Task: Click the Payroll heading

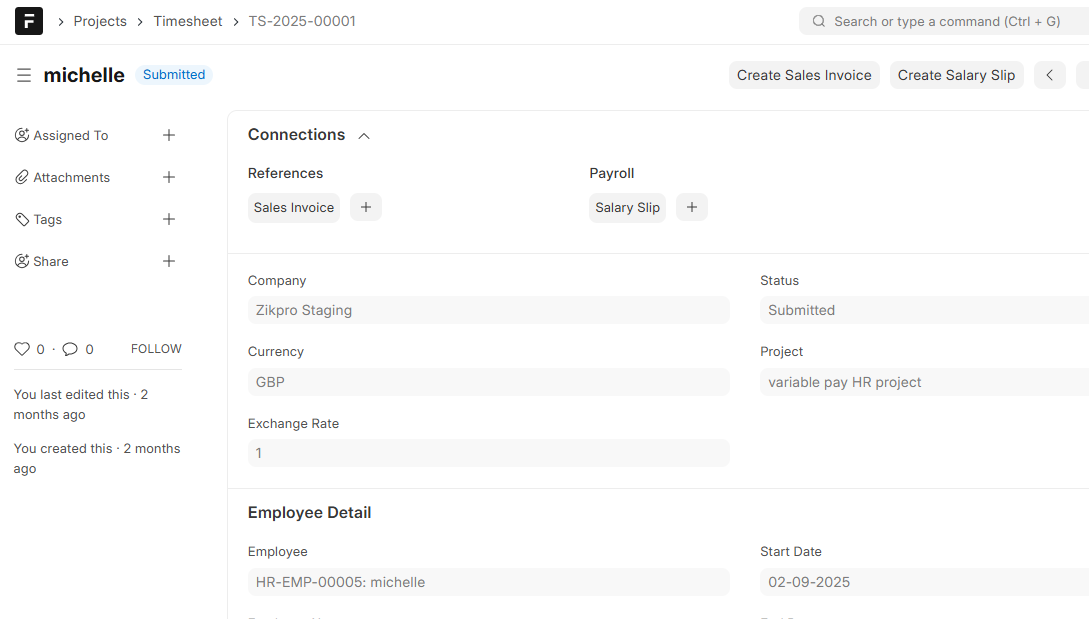Action: (x=612, y=173)
